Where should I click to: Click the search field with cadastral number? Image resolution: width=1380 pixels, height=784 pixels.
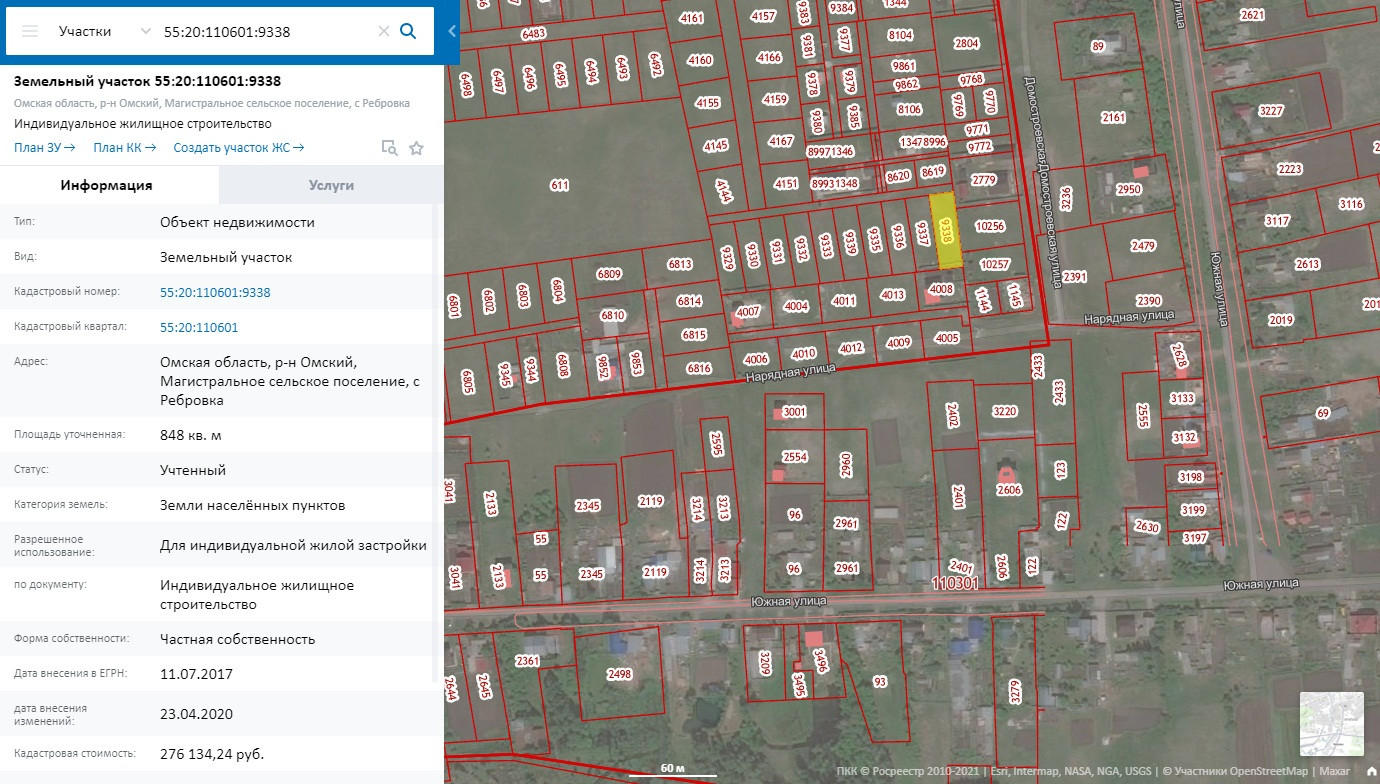(265, 31)
